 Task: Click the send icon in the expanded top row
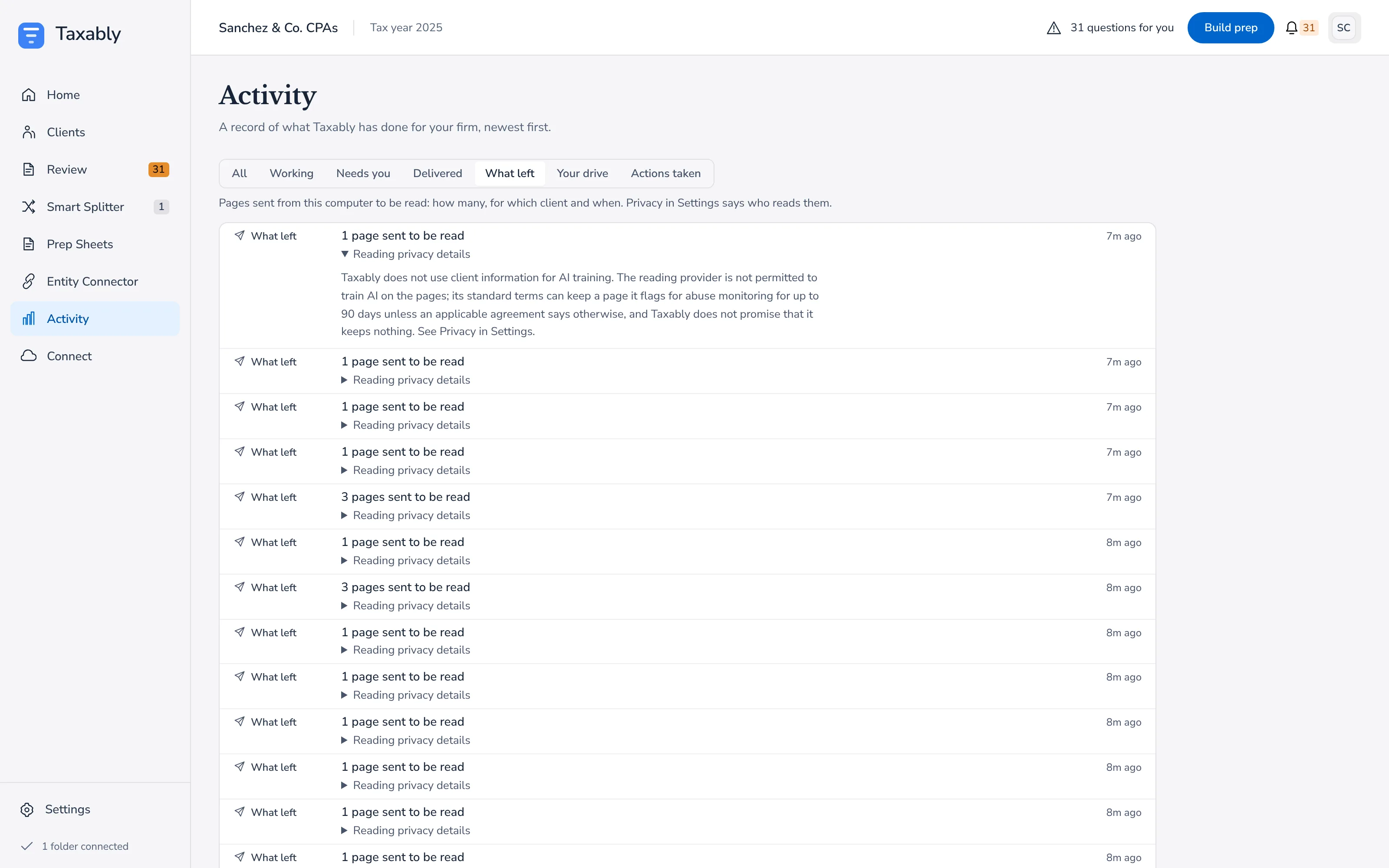(x=239, y=235)
